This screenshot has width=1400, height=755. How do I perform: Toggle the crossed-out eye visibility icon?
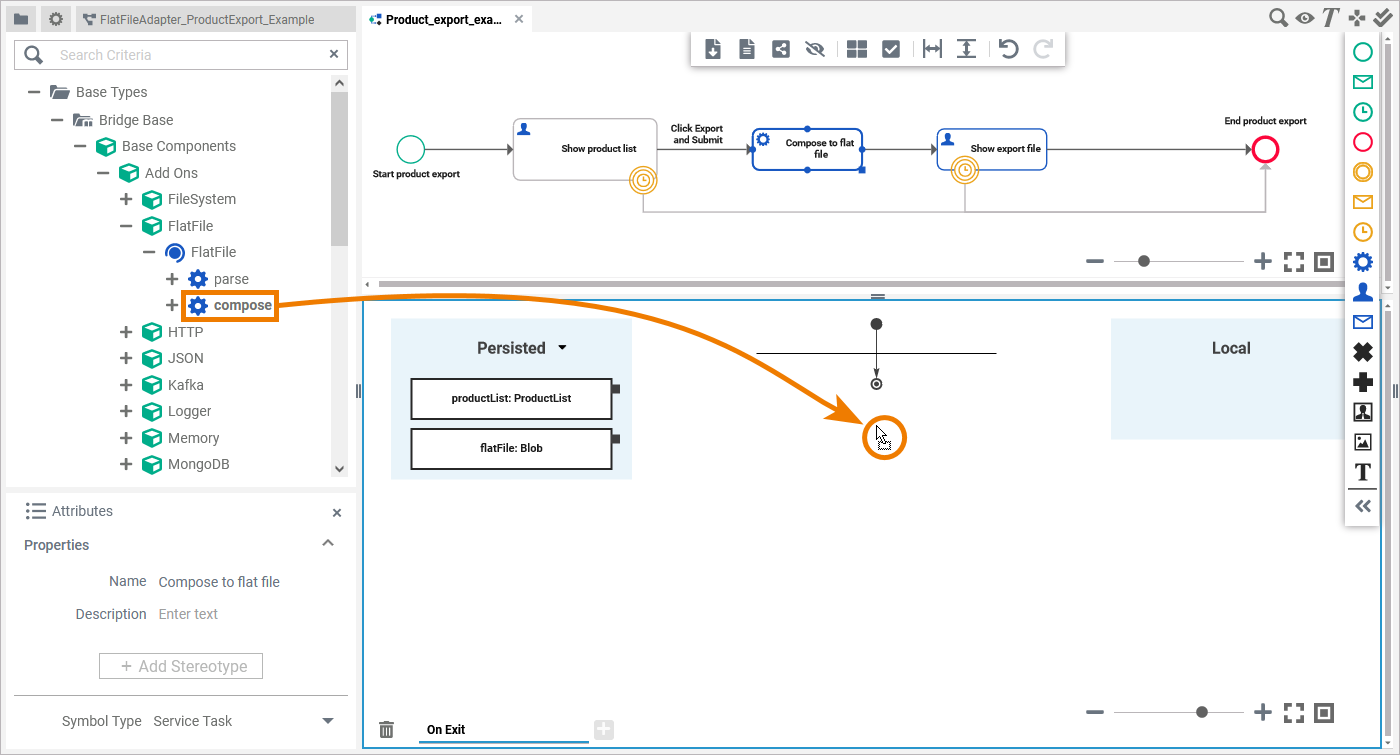tap(815, 49)
